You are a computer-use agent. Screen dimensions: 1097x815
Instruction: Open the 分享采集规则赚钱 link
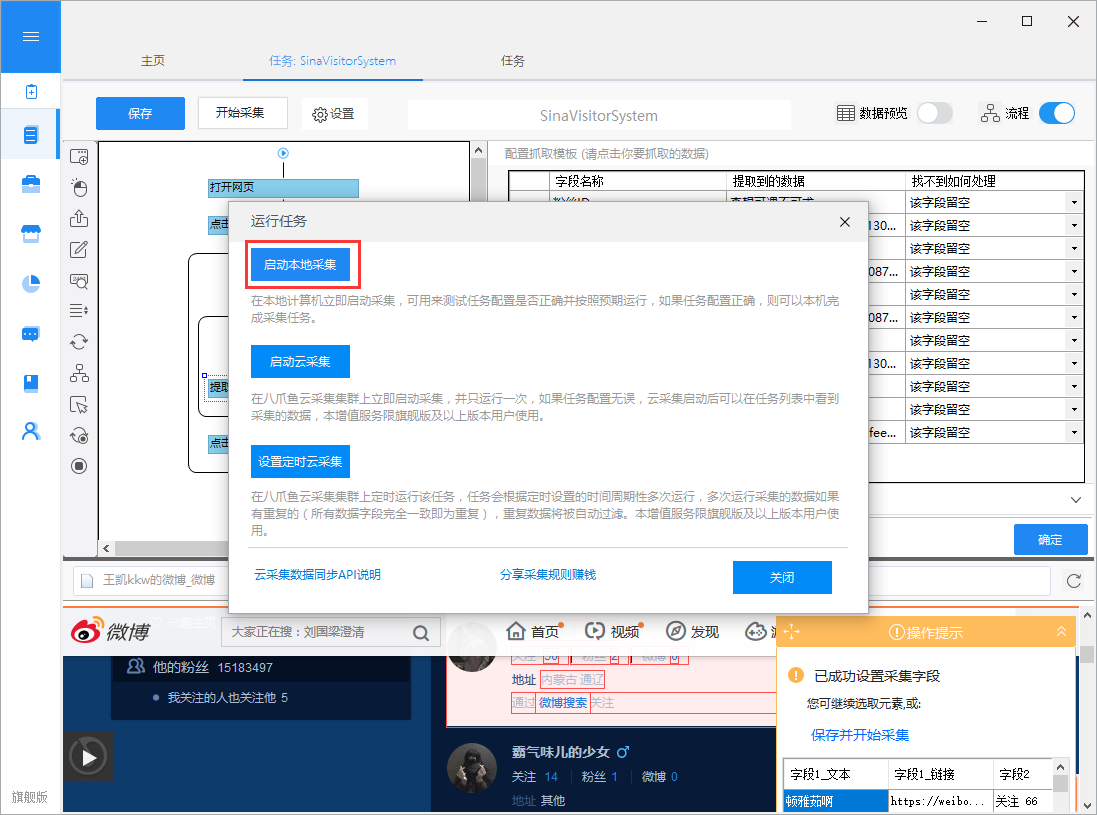click(x=548, y=575)
